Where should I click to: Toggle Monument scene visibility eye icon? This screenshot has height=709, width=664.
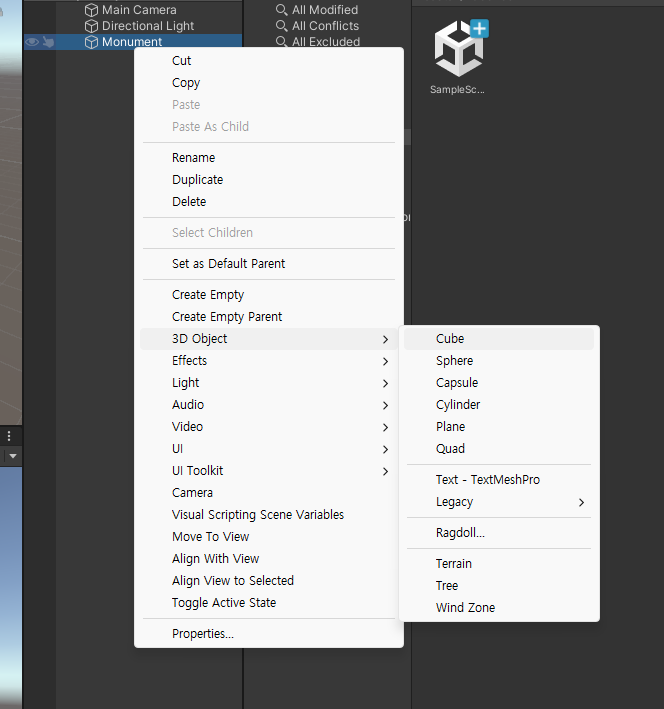(x=32, y=42)
